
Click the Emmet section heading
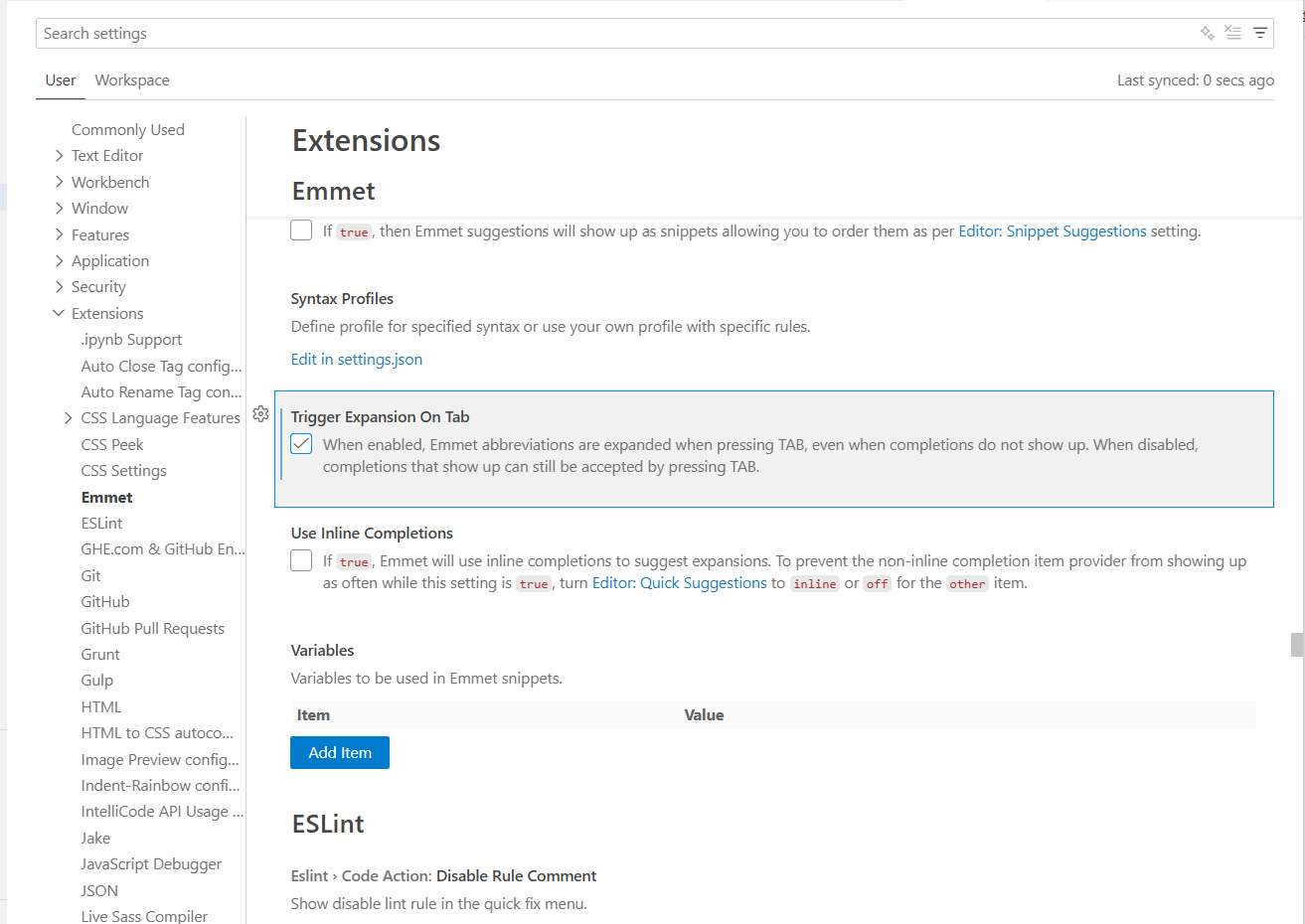(x=333, y=191)
